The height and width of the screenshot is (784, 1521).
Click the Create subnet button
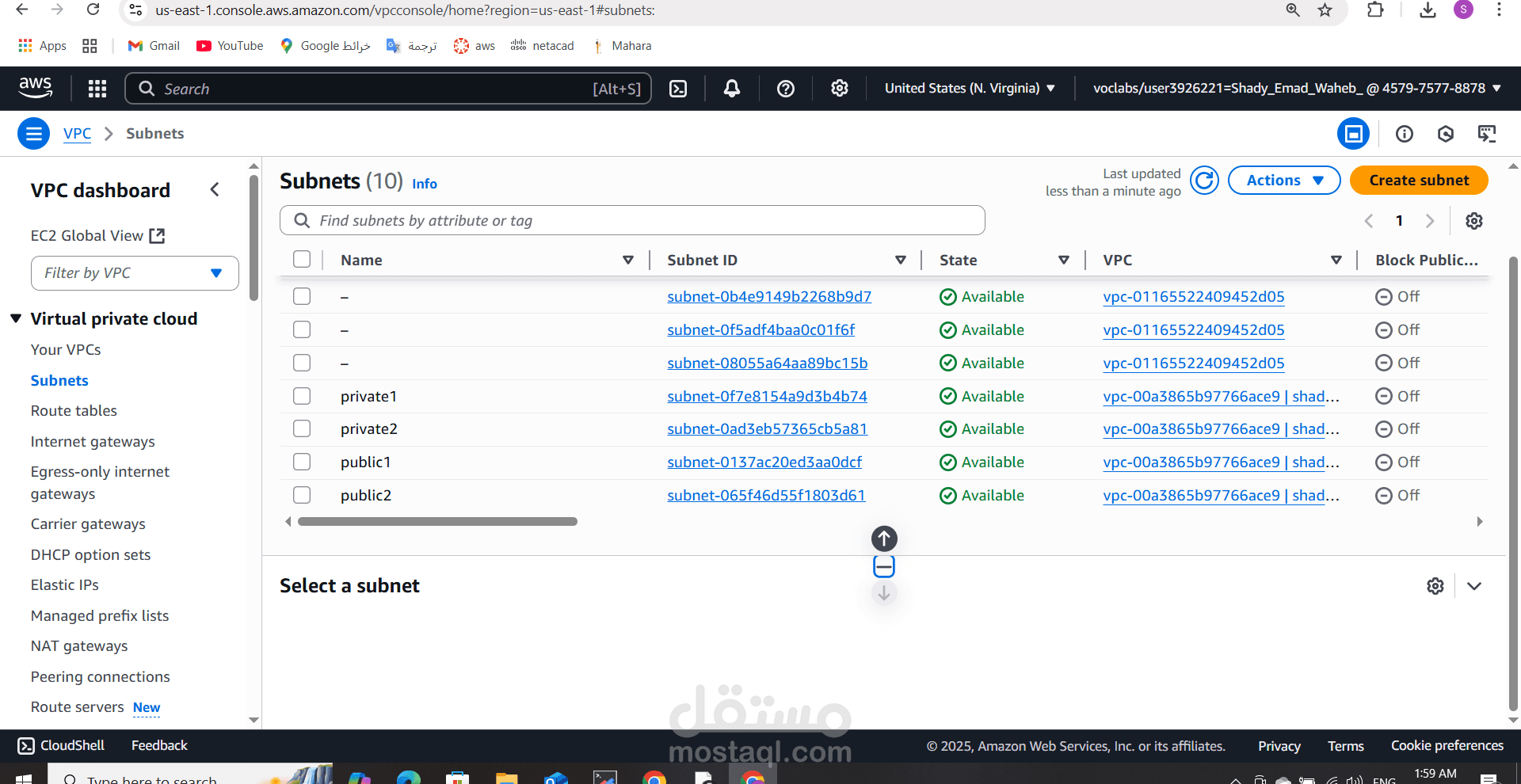1419,181
